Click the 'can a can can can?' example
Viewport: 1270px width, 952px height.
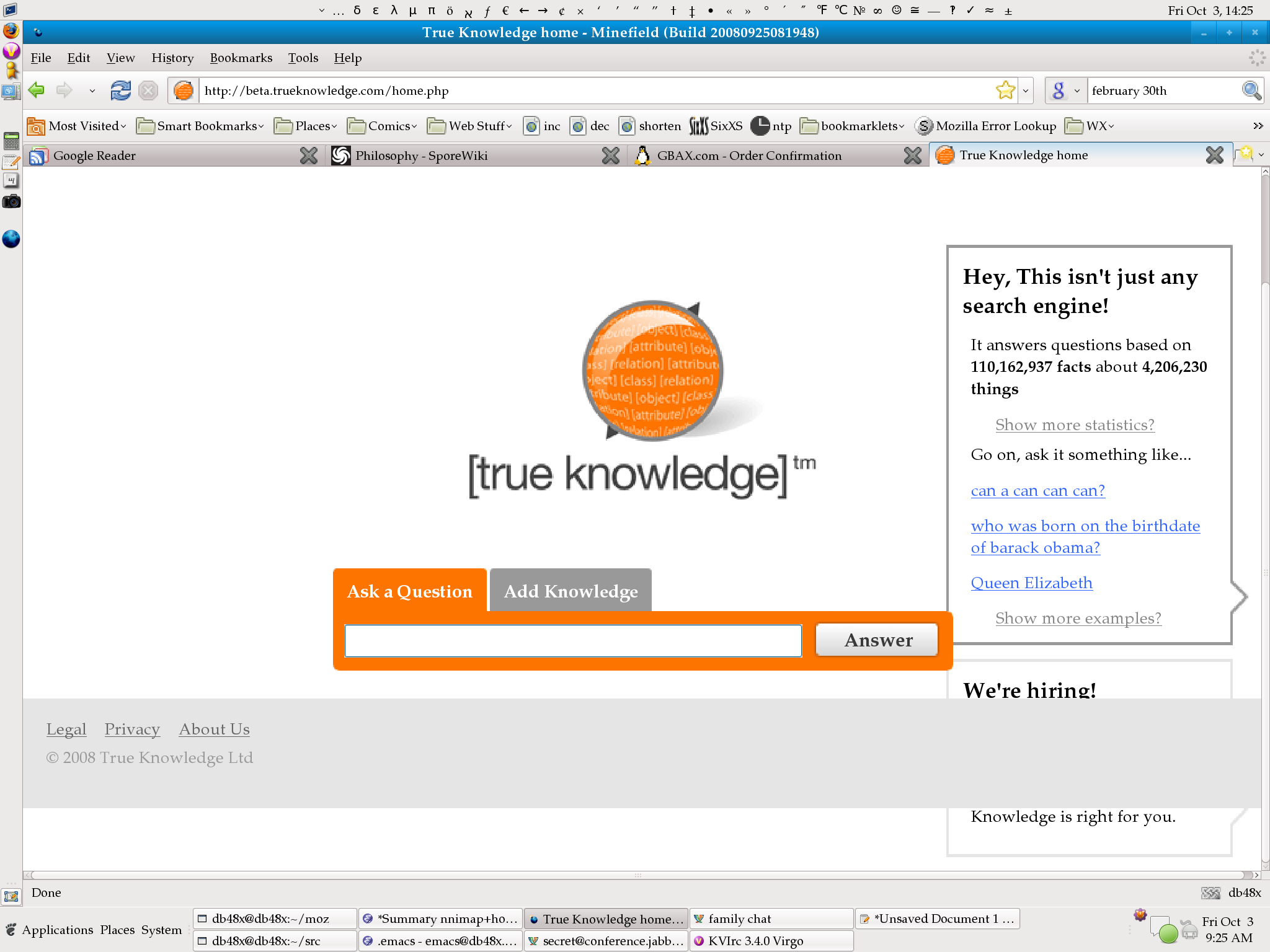(1038, 491)
